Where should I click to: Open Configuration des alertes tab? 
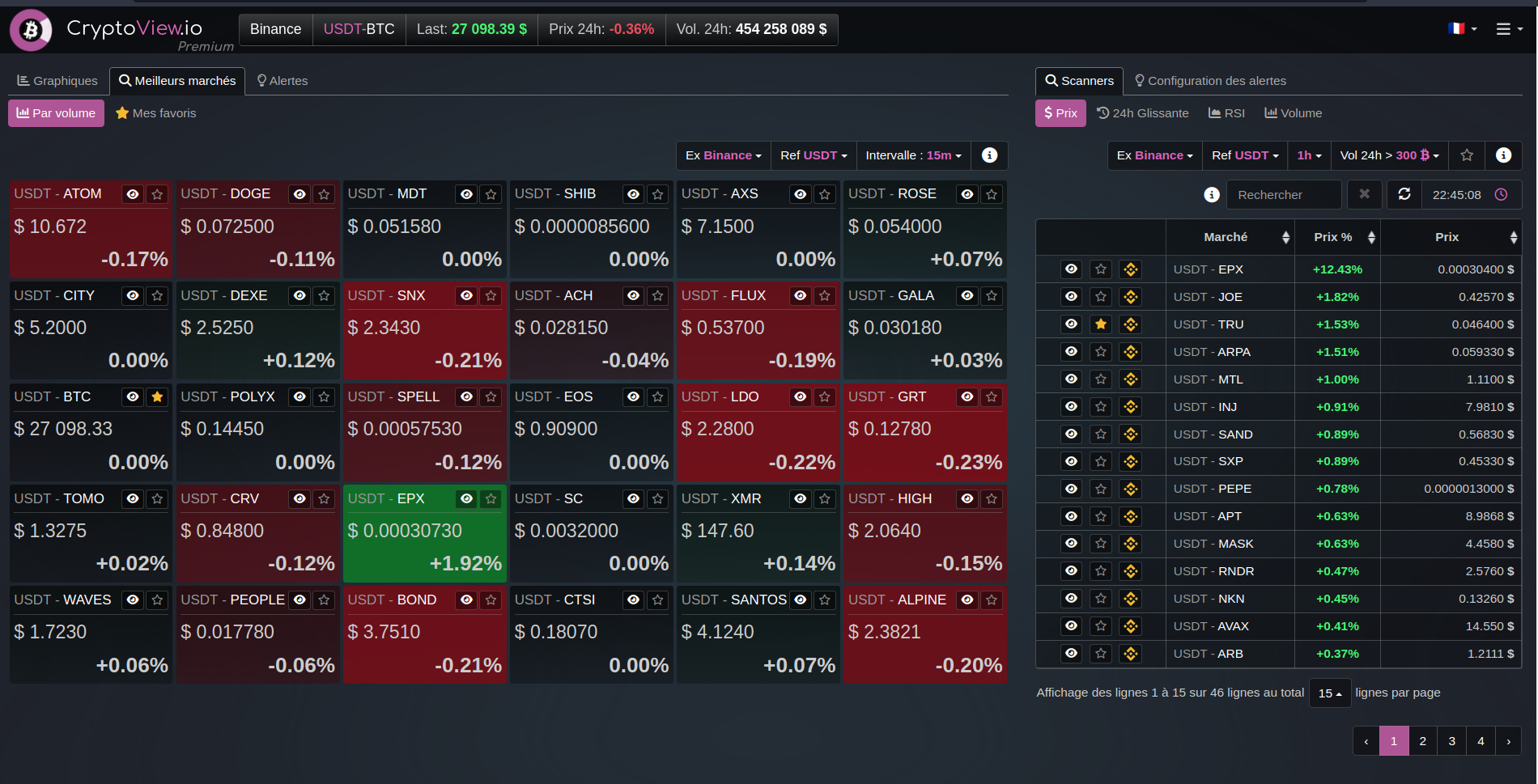(x=1210, y=81)
